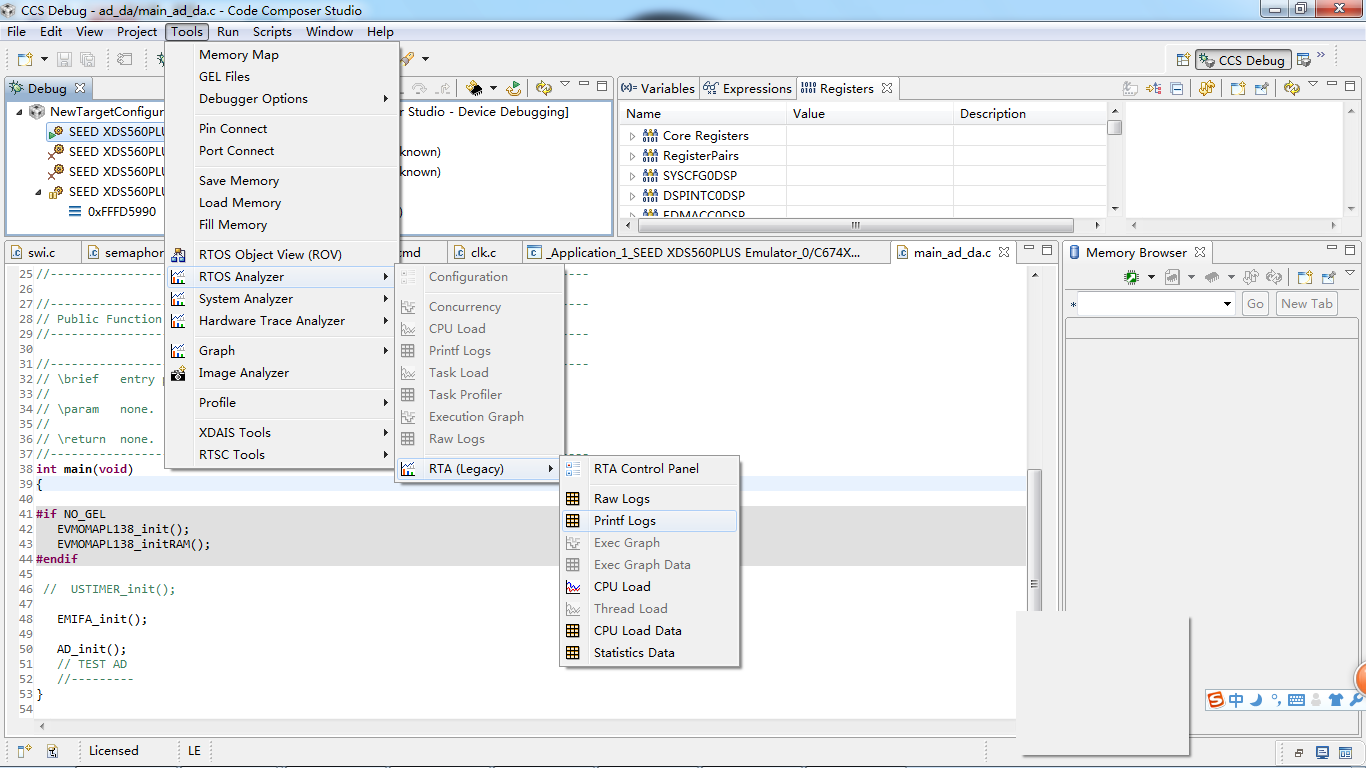Click RTOS Object View (ROV) entry
The height and width of the screenshot is (768, 1366).
(x=269, y=255)
